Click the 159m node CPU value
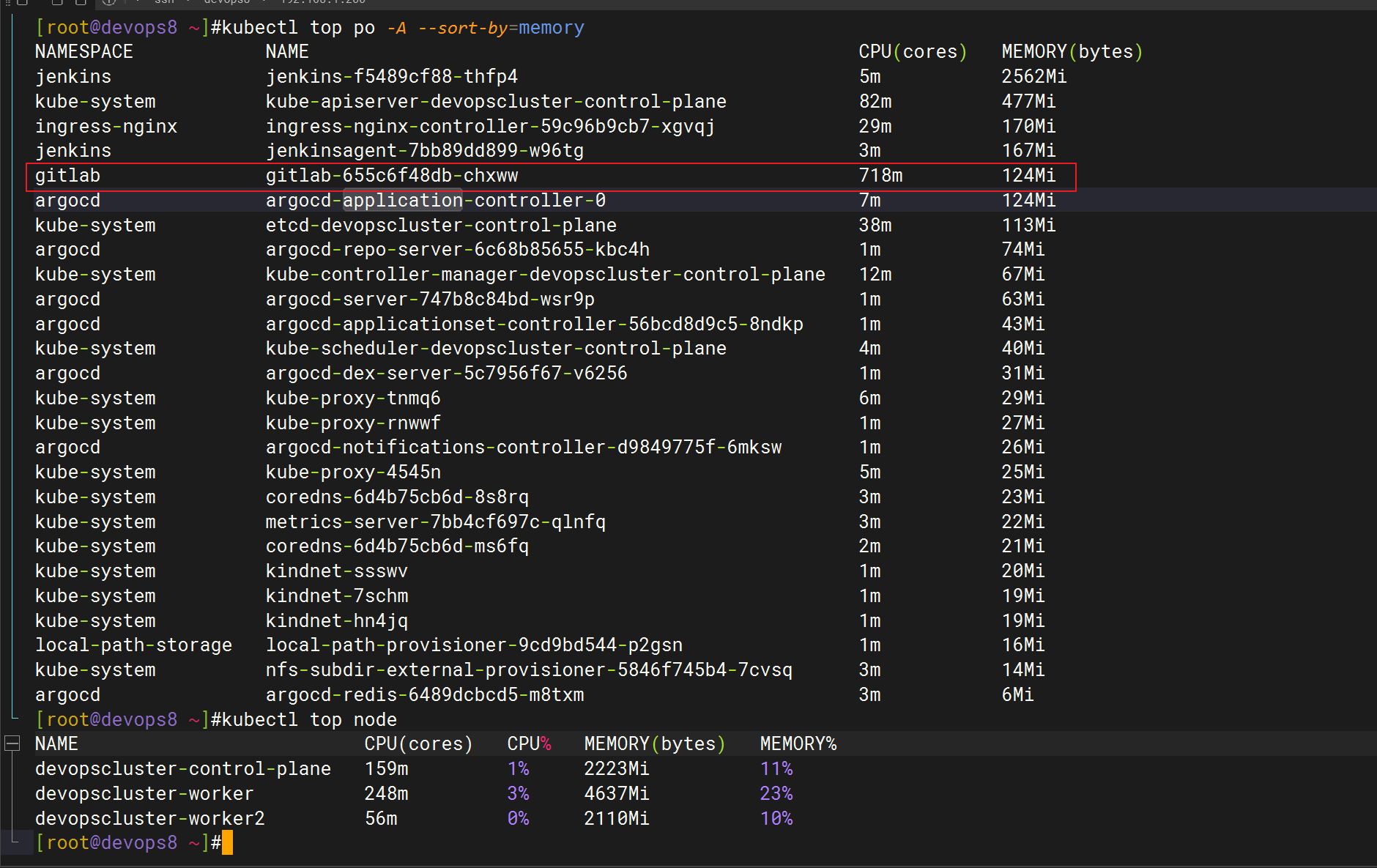Viewport: 1377px width, 868px height. [x=386, y=769]
